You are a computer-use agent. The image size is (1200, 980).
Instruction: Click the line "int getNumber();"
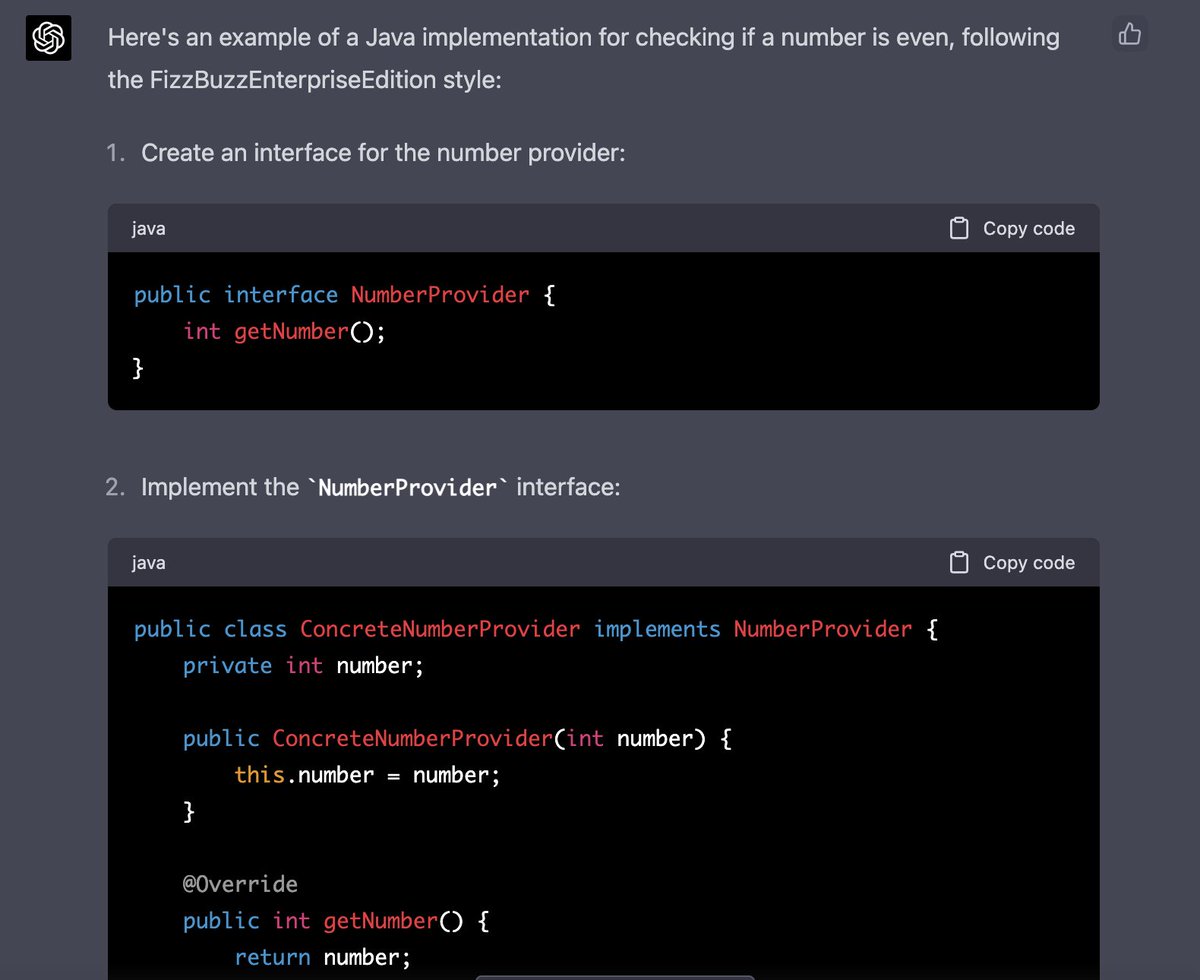pyautogui.click(x=284, y=331)
